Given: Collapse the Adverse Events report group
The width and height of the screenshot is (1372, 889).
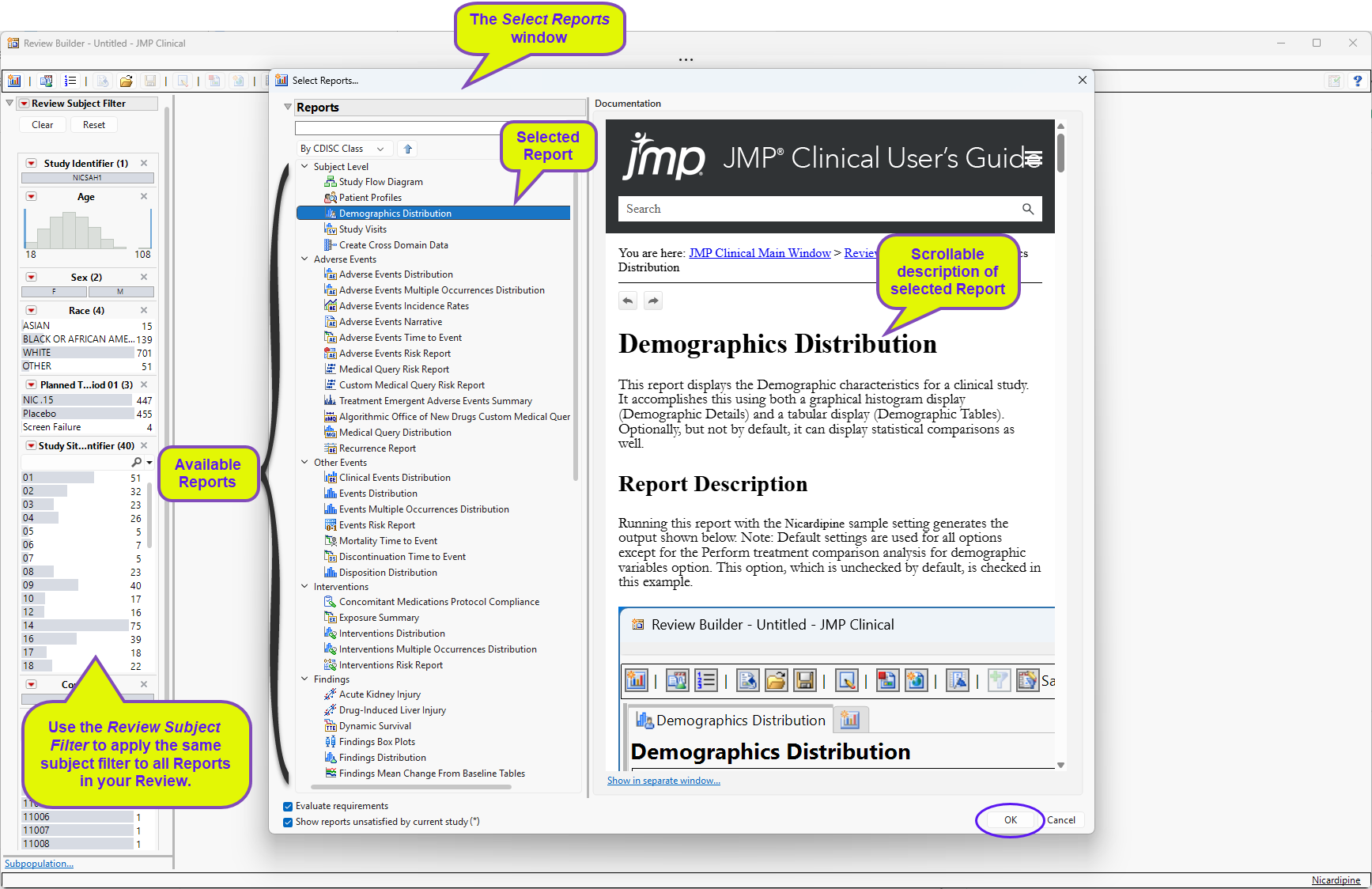Looking at the screenshot, I should [x=304, y=259].
